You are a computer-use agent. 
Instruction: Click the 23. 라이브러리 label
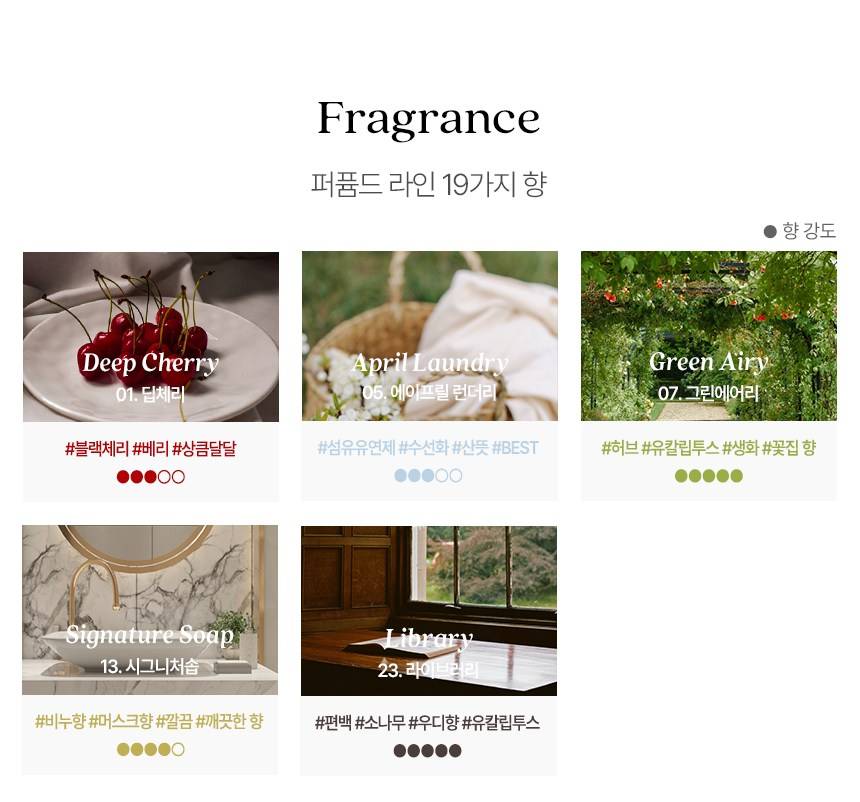click(428, 670)
